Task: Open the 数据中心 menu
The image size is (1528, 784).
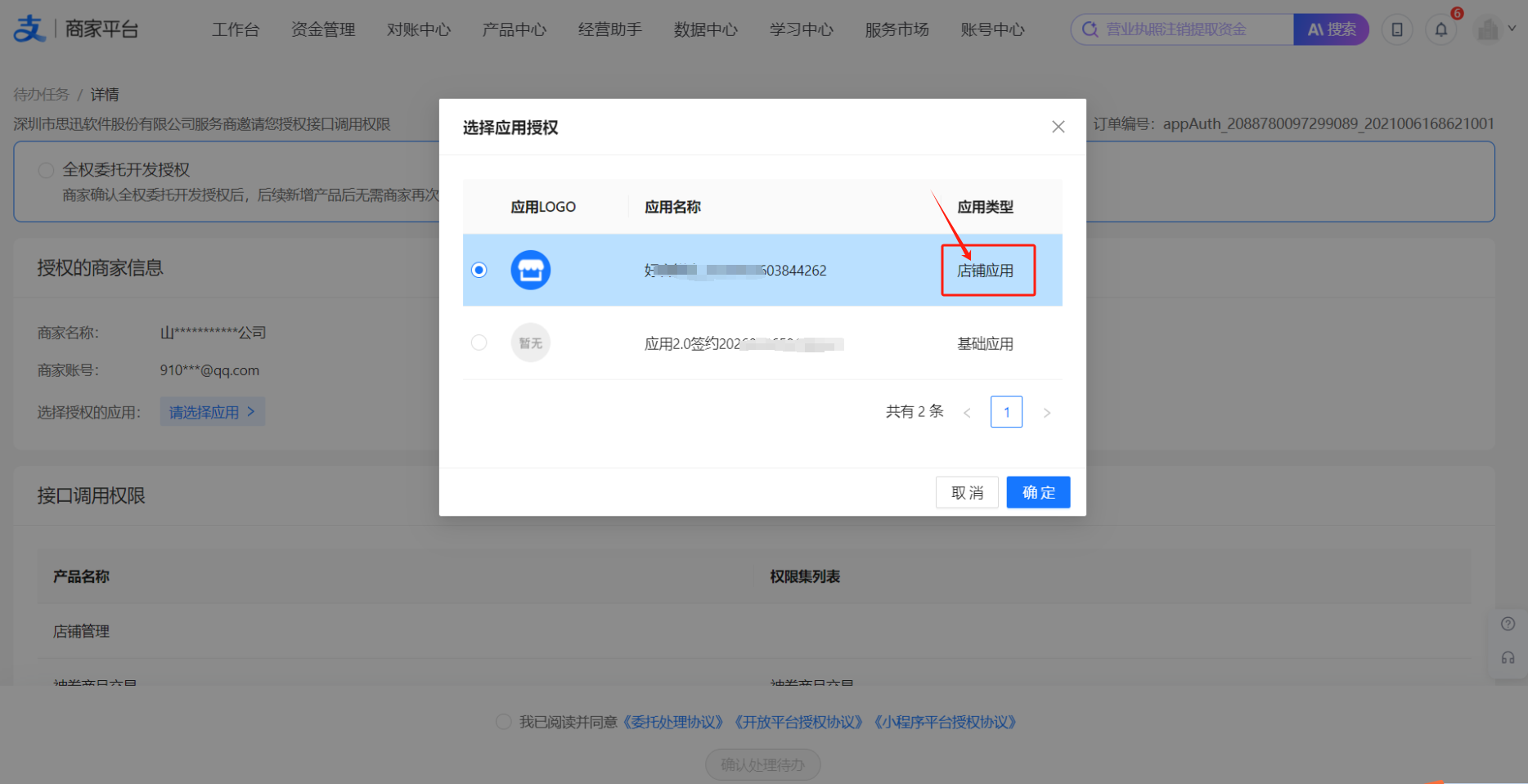Action: [x=706, y=30]
